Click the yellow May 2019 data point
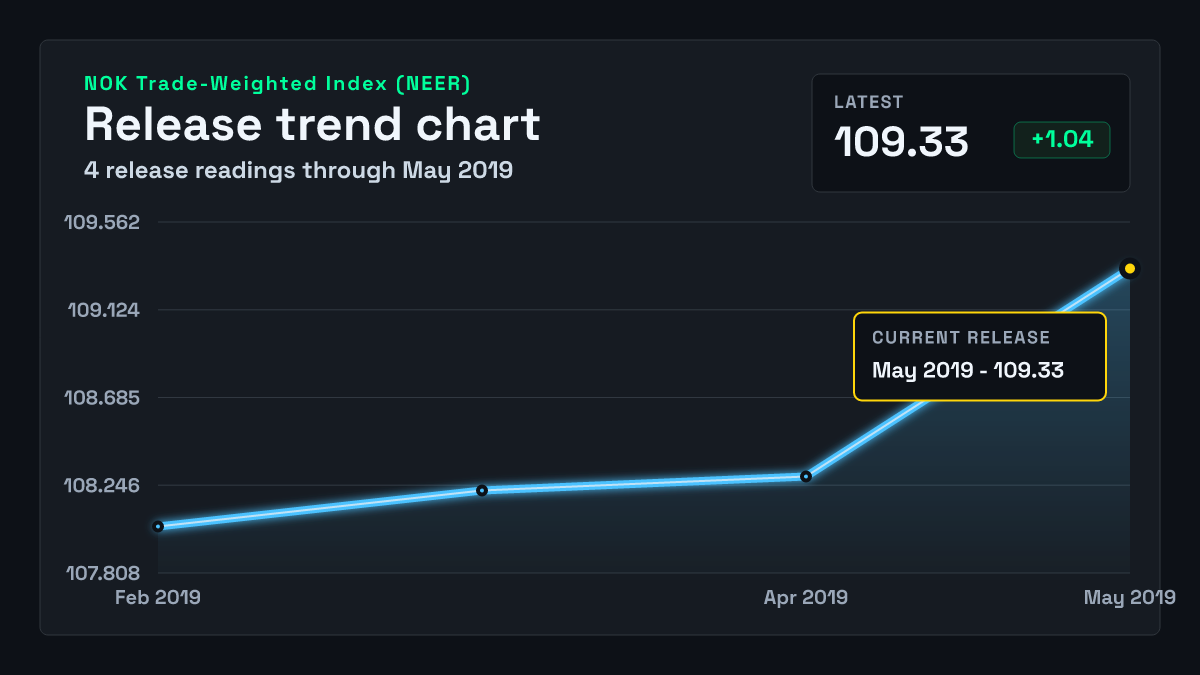The width and height of the screenshot is (1200, 675). tap(1130, 268)
